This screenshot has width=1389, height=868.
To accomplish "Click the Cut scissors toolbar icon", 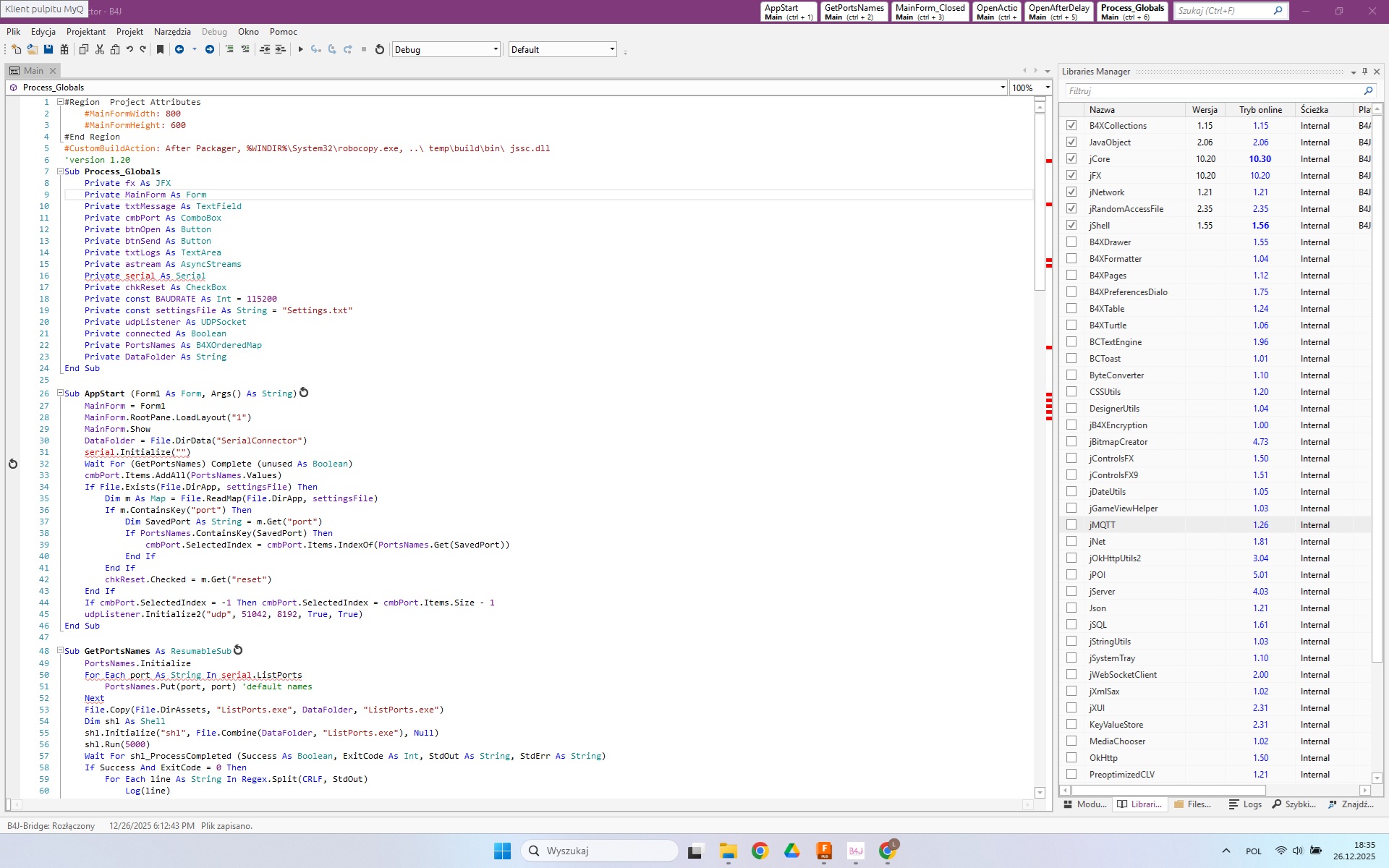I will click(100, 49).
